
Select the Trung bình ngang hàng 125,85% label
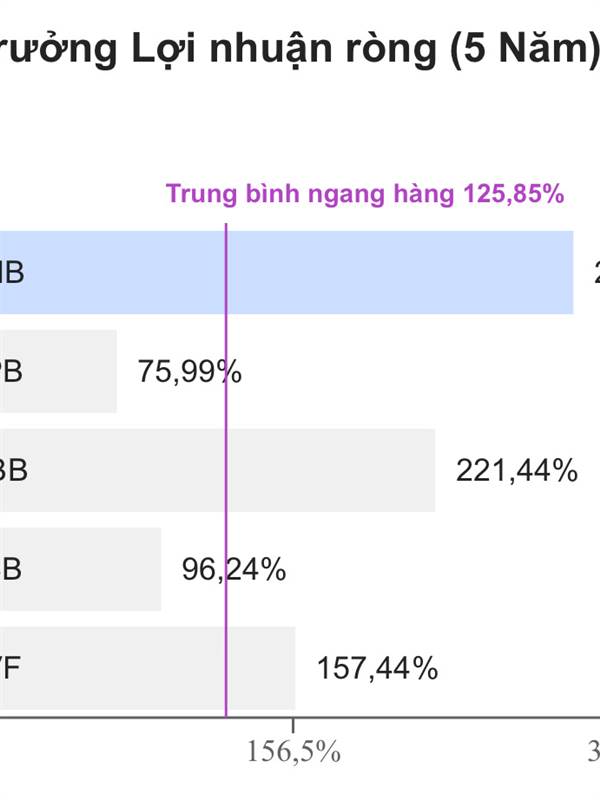[x=365, y=194]
